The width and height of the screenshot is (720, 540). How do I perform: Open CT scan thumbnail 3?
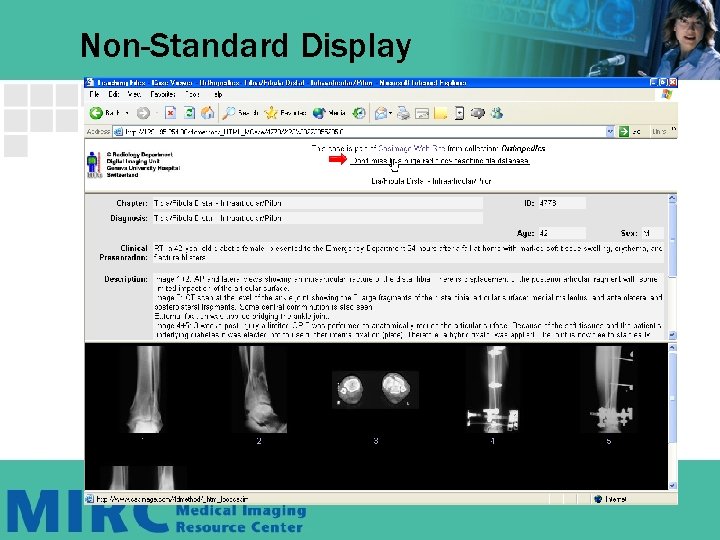pos(375,390)
